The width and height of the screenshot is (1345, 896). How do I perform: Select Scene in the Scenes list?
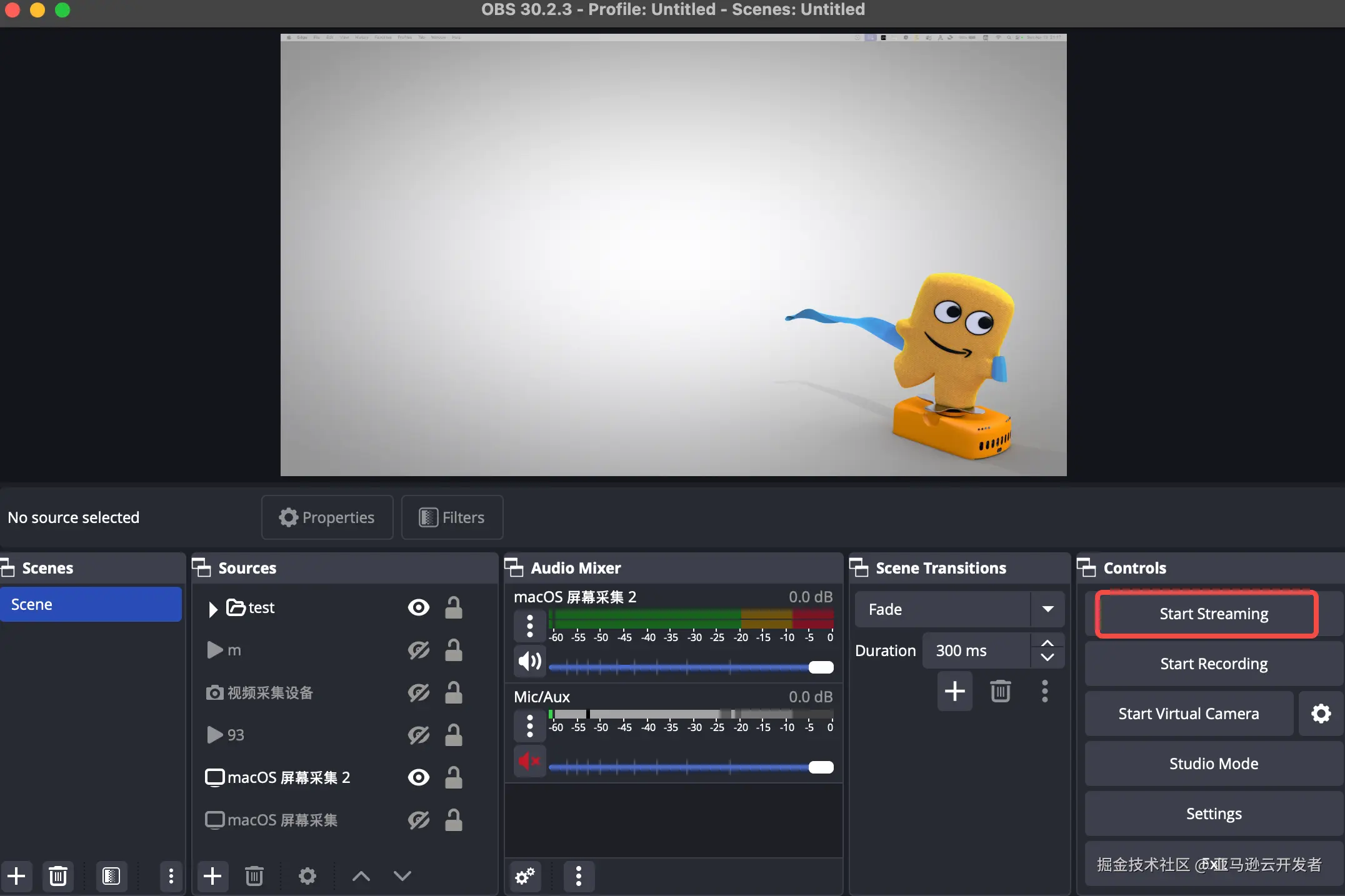pyautogui.click(x=91, y=604)
